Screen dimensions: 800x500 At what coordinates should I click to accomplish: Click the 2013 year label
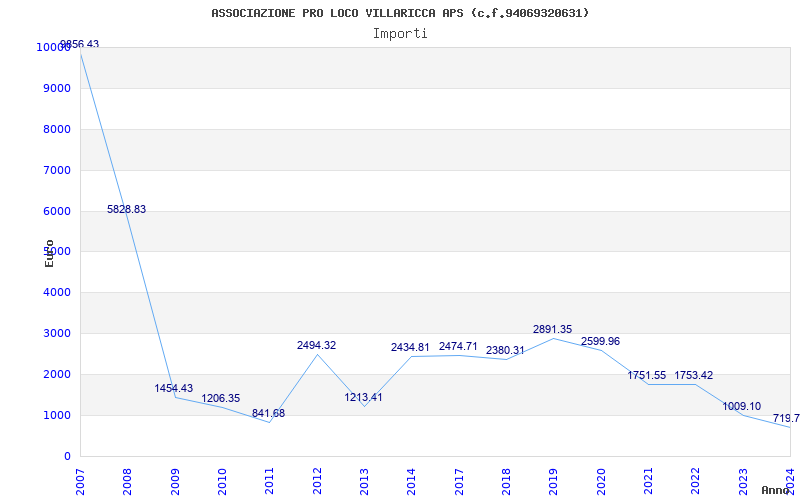[364, 482]
